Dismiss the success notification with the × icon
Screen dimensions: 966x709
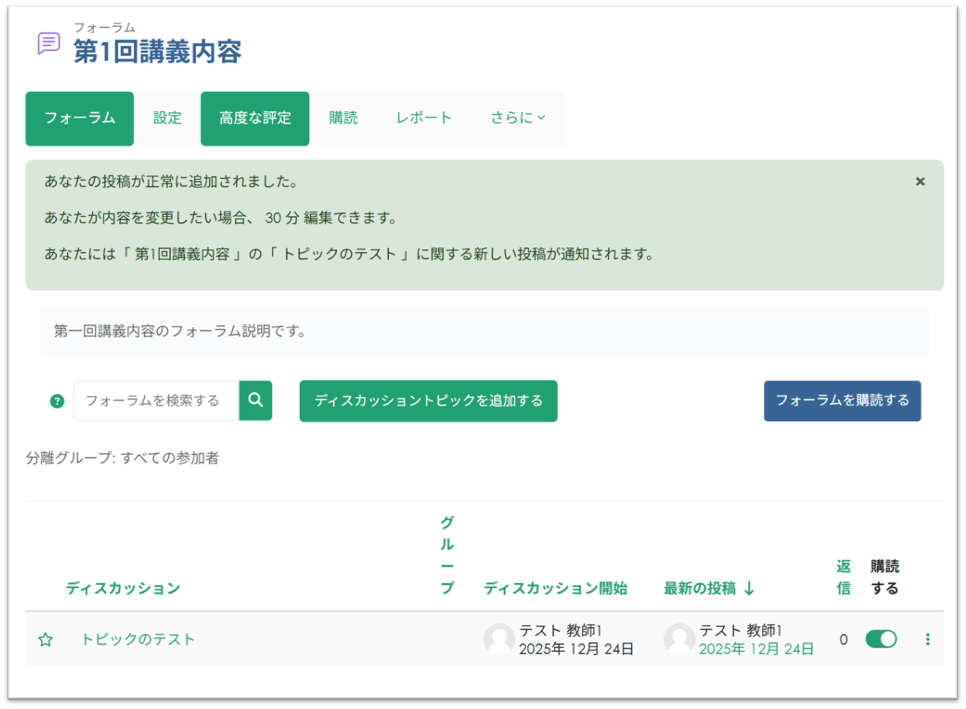[x=919, y=181]
